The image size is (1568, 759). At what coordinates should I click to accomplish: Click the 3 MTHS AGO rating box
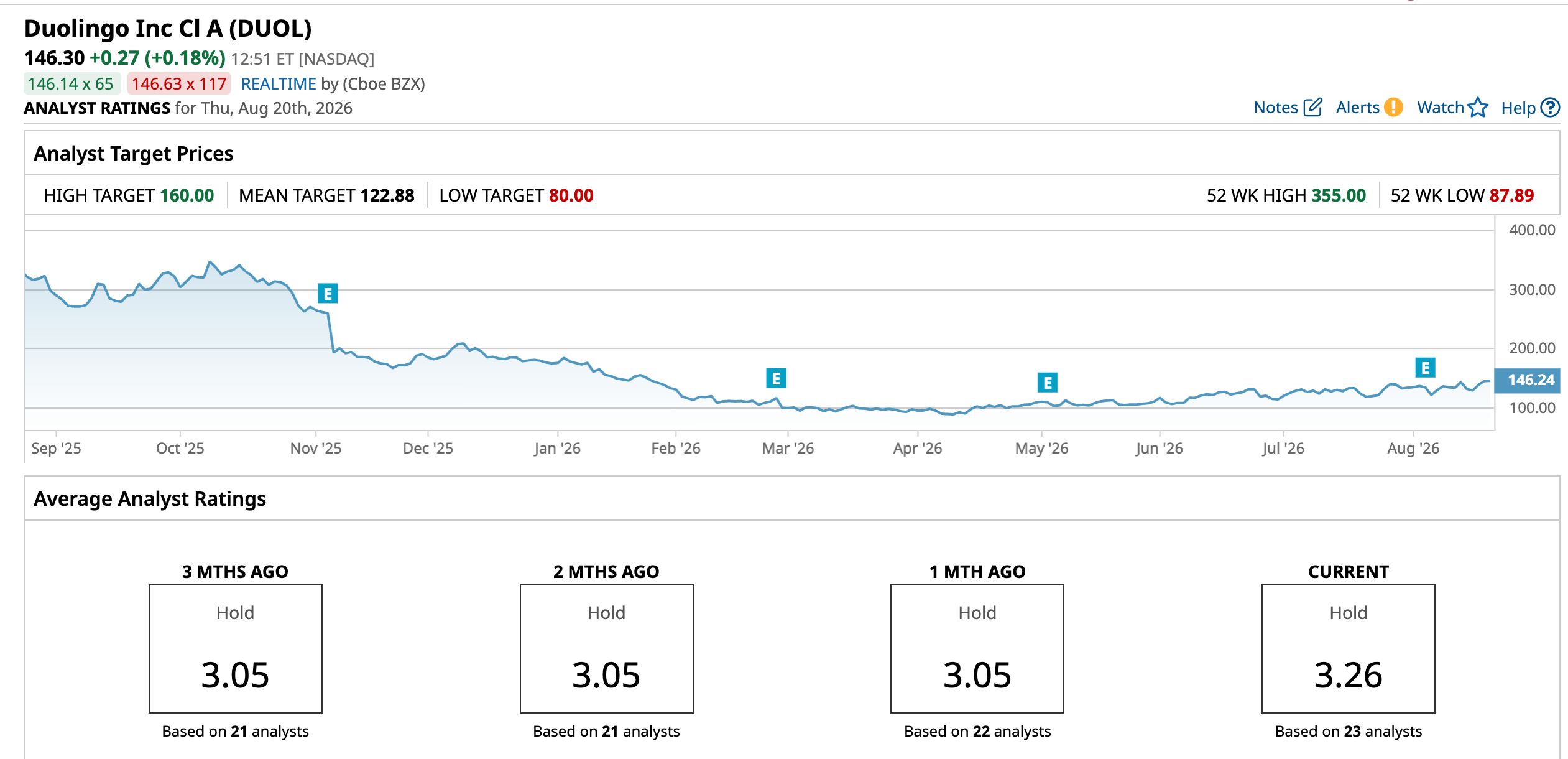[236, 649]
